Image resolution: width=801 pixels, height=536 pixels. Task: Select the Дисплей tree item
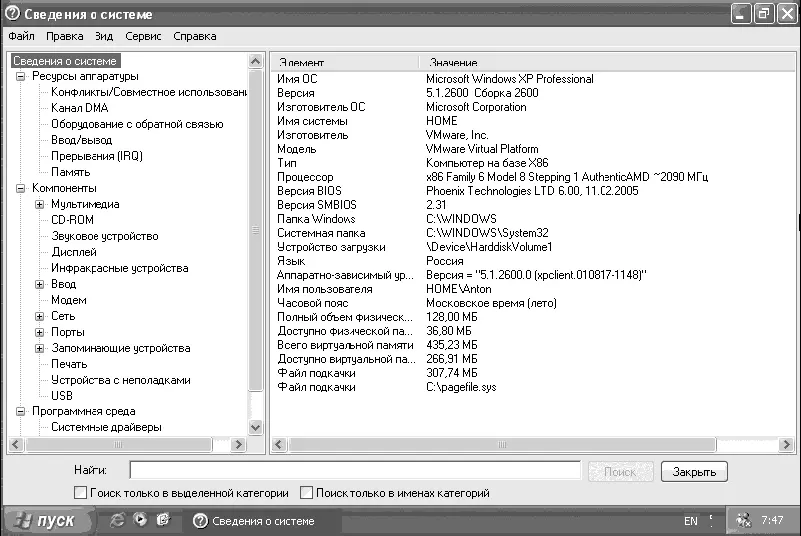pos(74,252)
